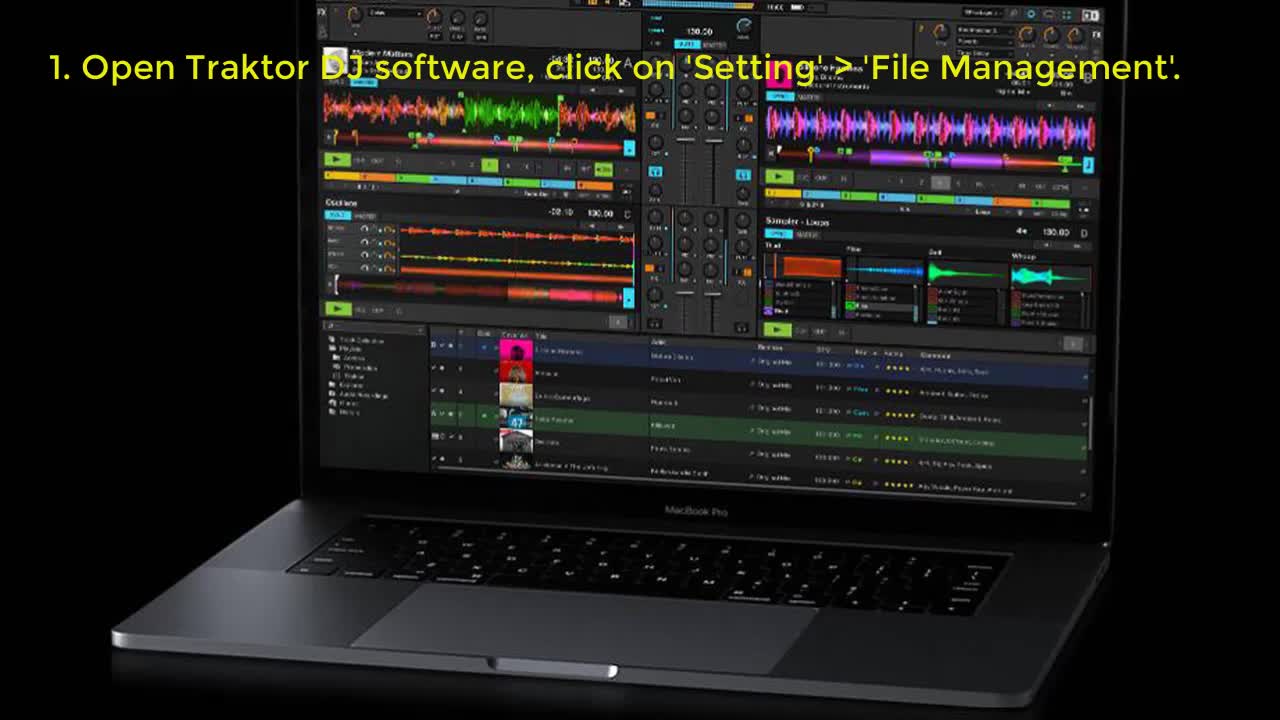Viewport: 1280px width, 720px height.
Task: Start playback on Deck A
Action: click(337, 160)
